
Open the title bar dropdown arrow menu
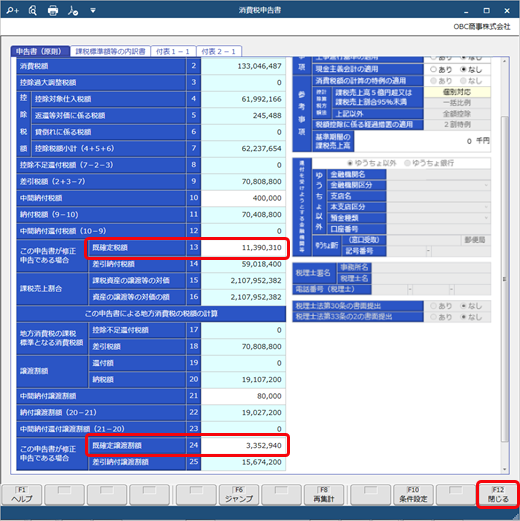tap(93, 11)
